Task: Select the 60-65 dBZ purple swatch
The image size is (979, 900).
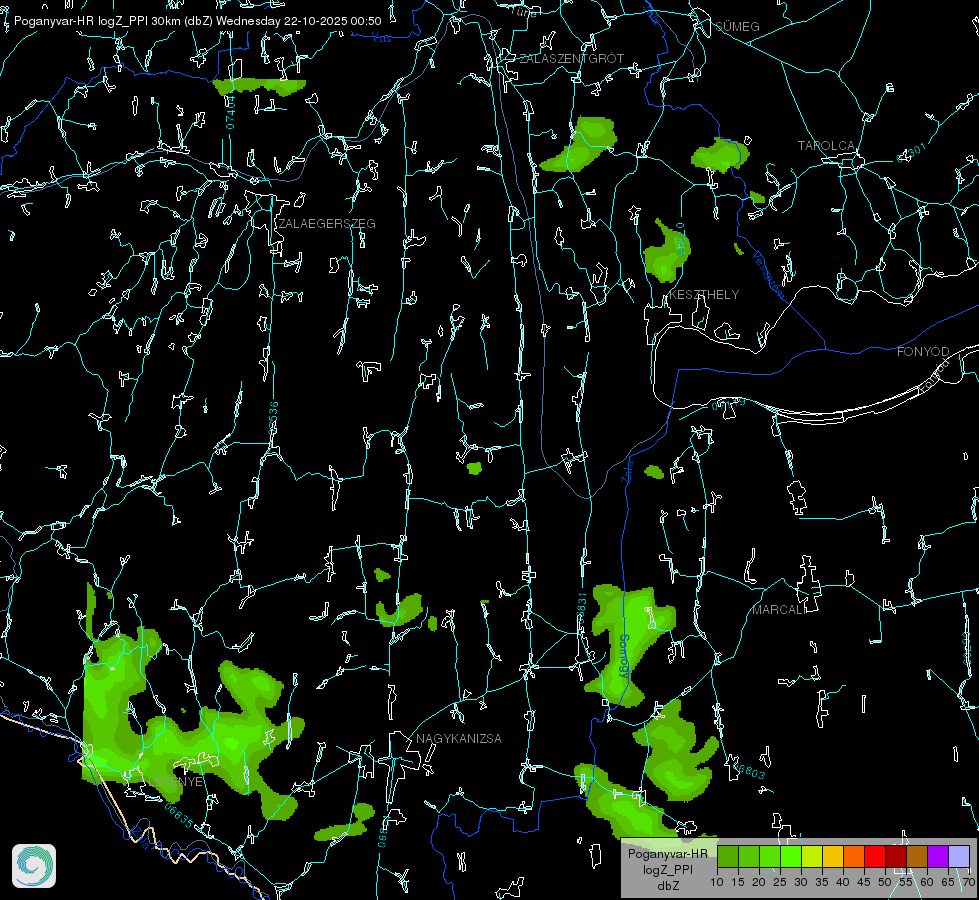Action: tap(938, 856)
